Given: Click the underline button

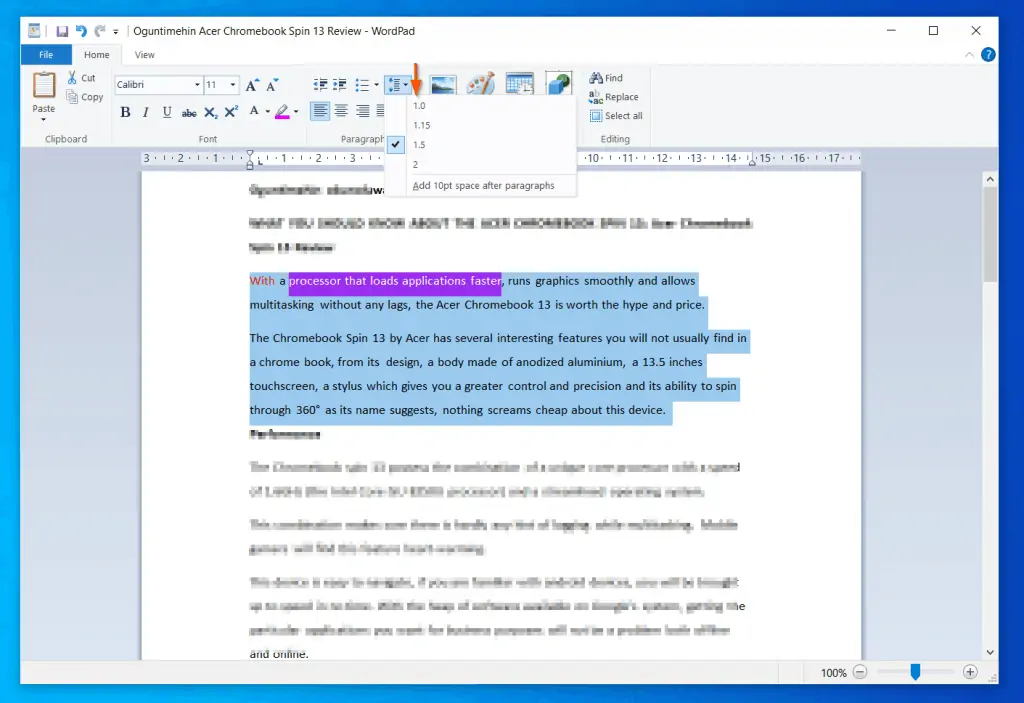Looking at the screenshot, I should tap(167, 112).
